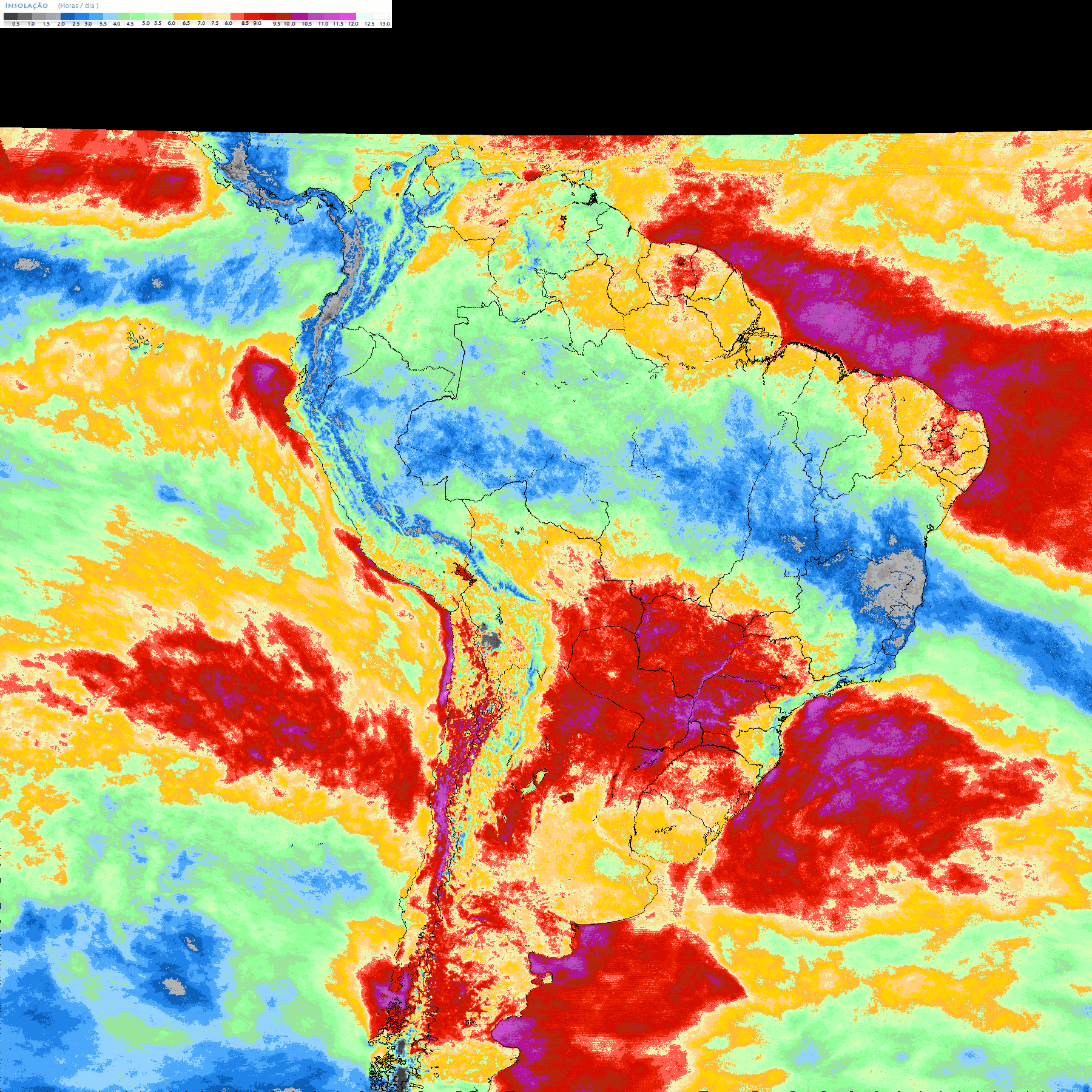
Task: Click the '9.5' hours value
Action: [x=277, y=24]
